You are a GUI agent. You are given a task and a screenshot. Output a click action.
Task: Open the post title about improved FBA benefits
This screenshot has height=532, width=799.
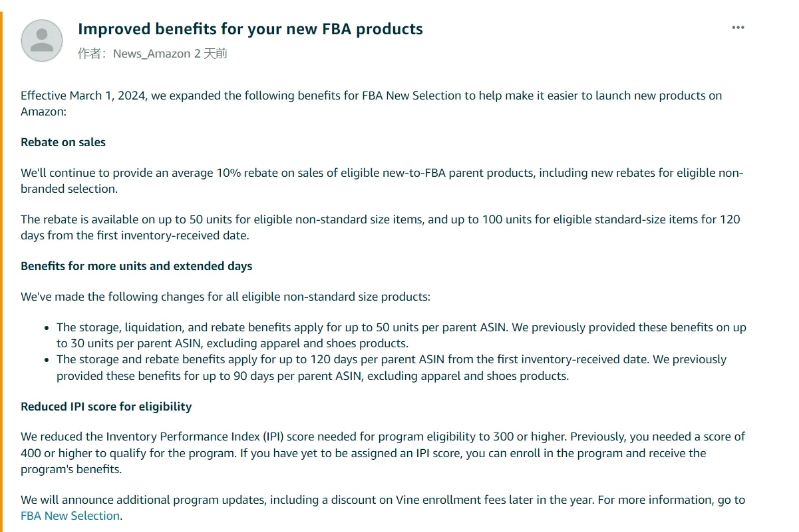click(250, 29)
